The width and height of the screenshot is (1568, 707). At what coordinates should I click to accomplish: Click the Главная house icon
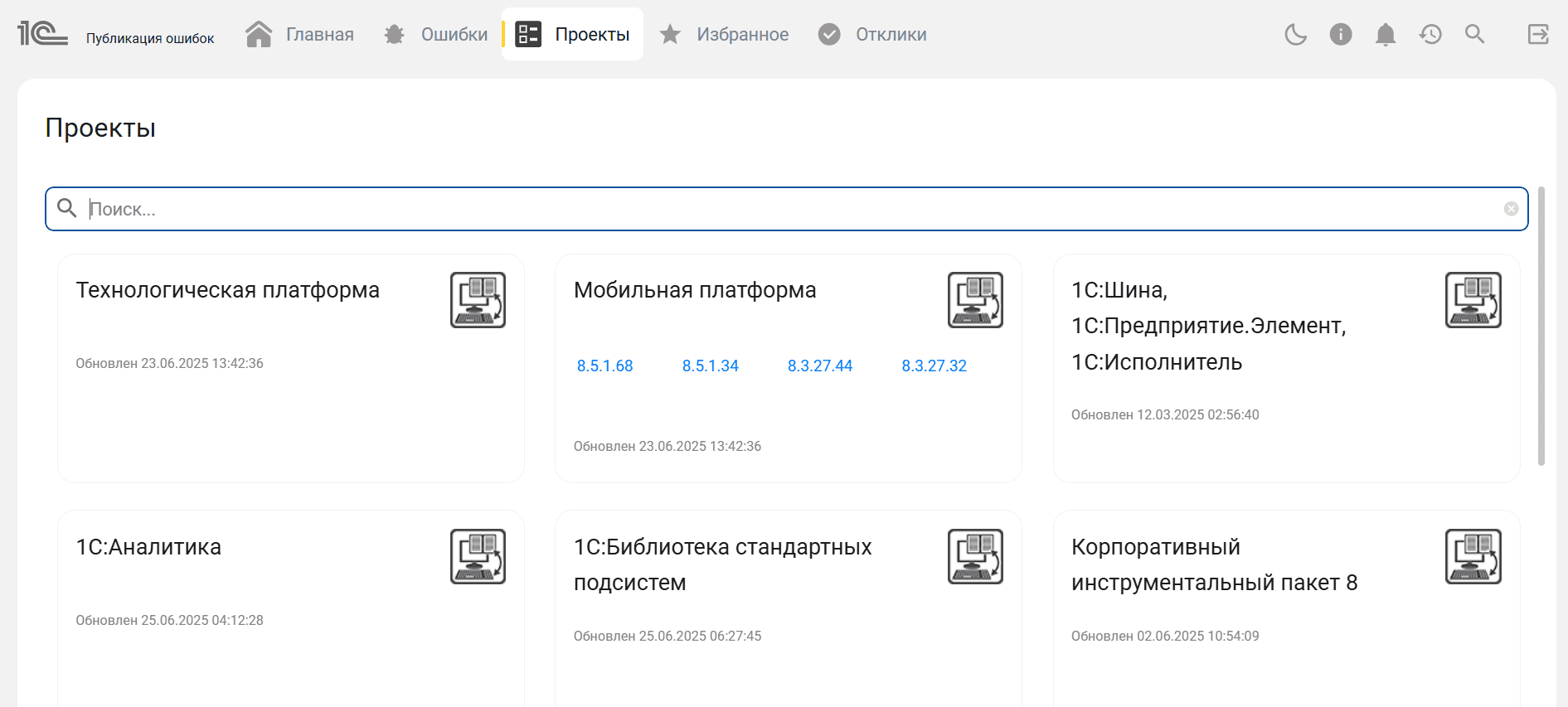point(259,34)
